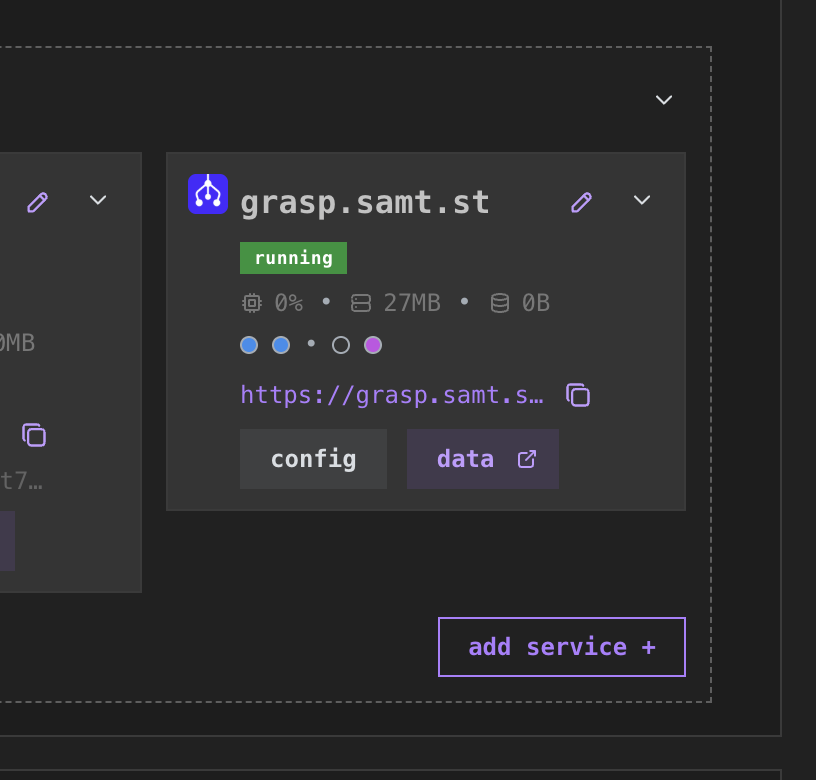
Task: Click the pencil icon on the left card
Action: (x=37, y=202)
